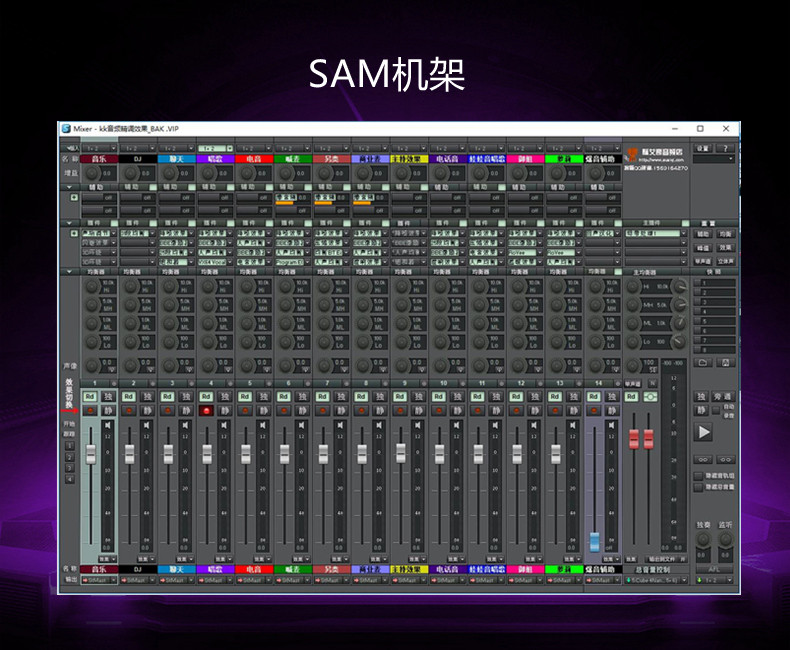The width and height of the screenshot is (790, 650).
Task: Arm record on channel 1 音乐
Action: (90, 411)
